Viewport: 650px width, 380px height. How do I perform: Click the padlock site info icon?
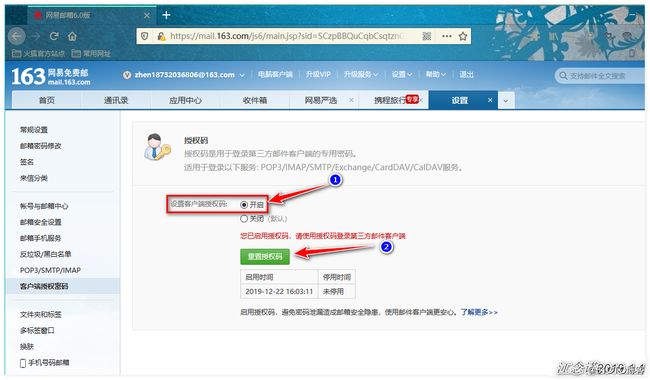pyautogui.click(x=161, y=36)
